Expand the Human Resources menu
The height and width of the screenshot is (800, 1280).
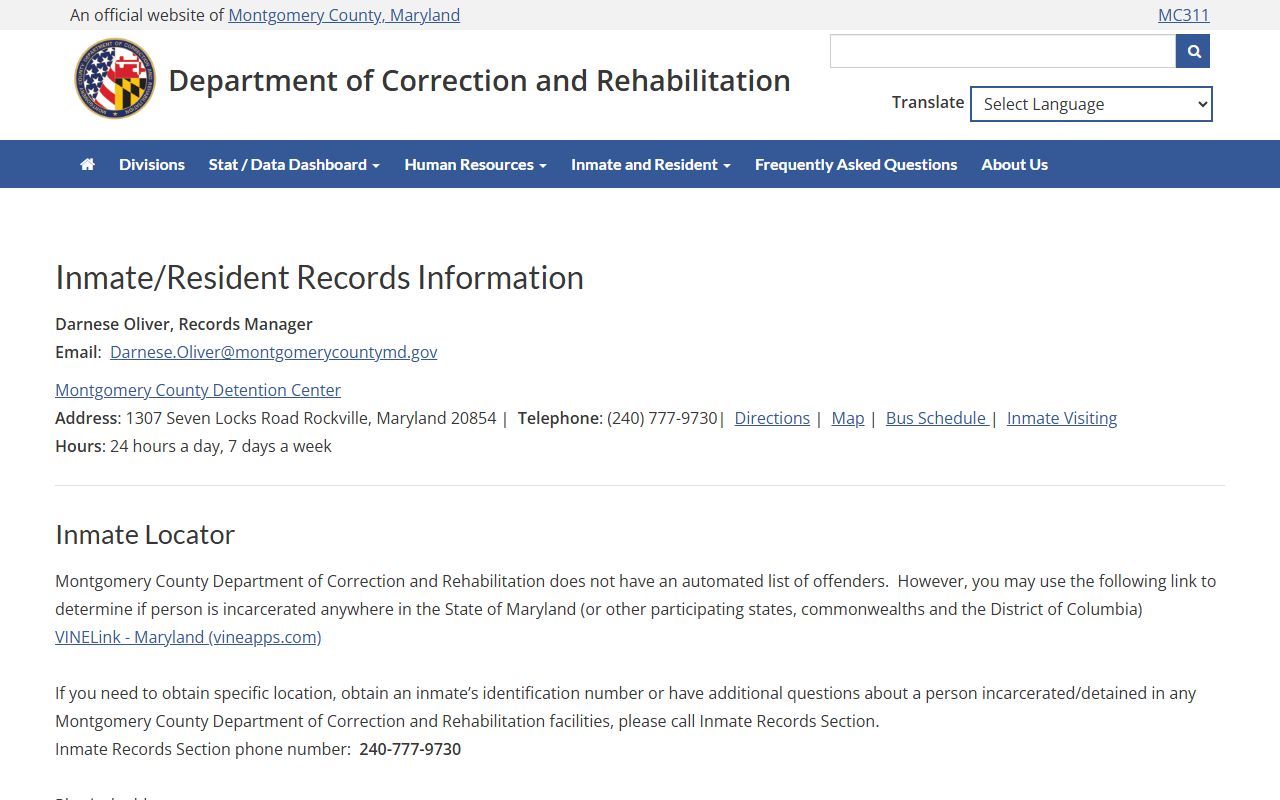(x=475, y=164)
